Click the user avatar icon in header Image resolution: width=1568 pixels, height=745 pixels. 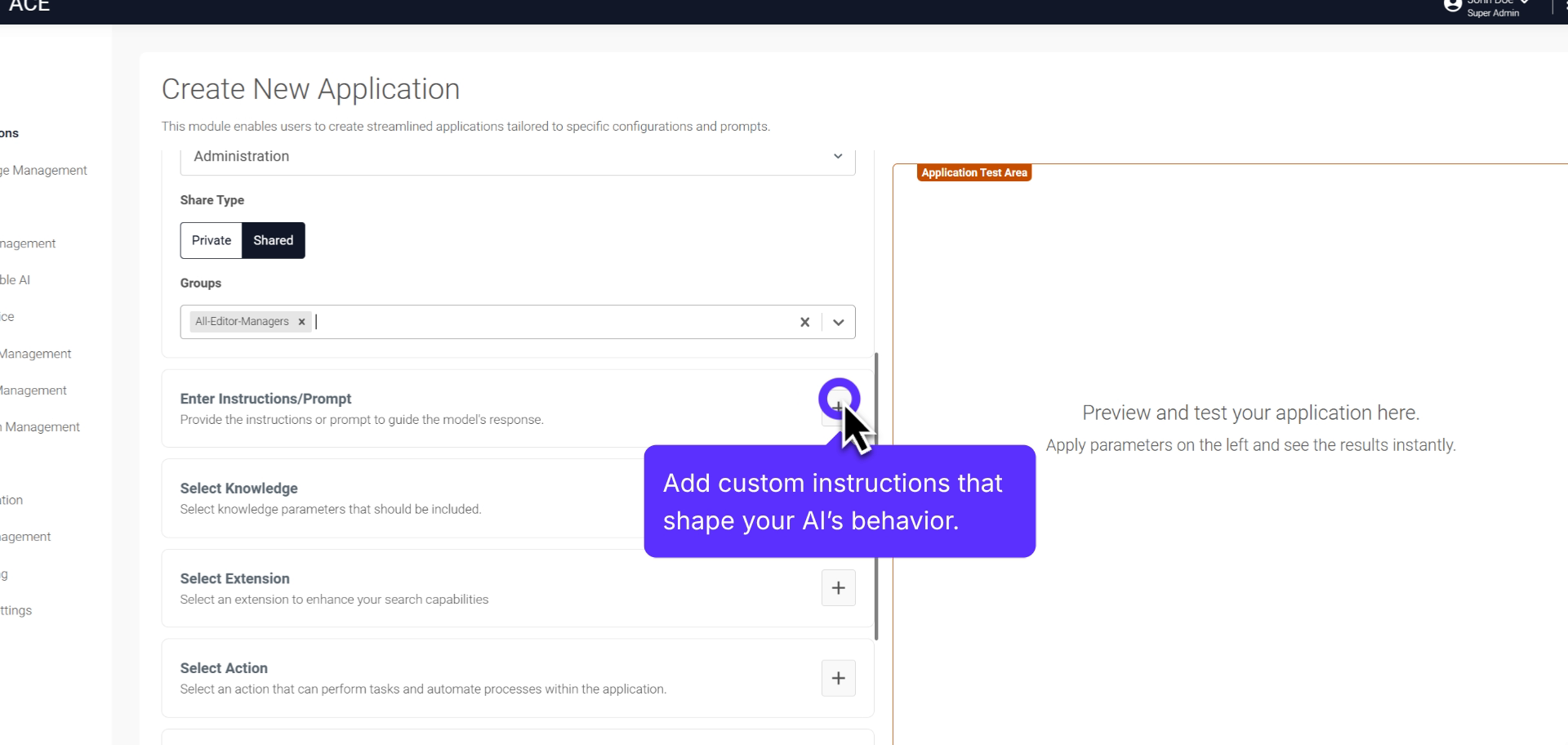1452,6
